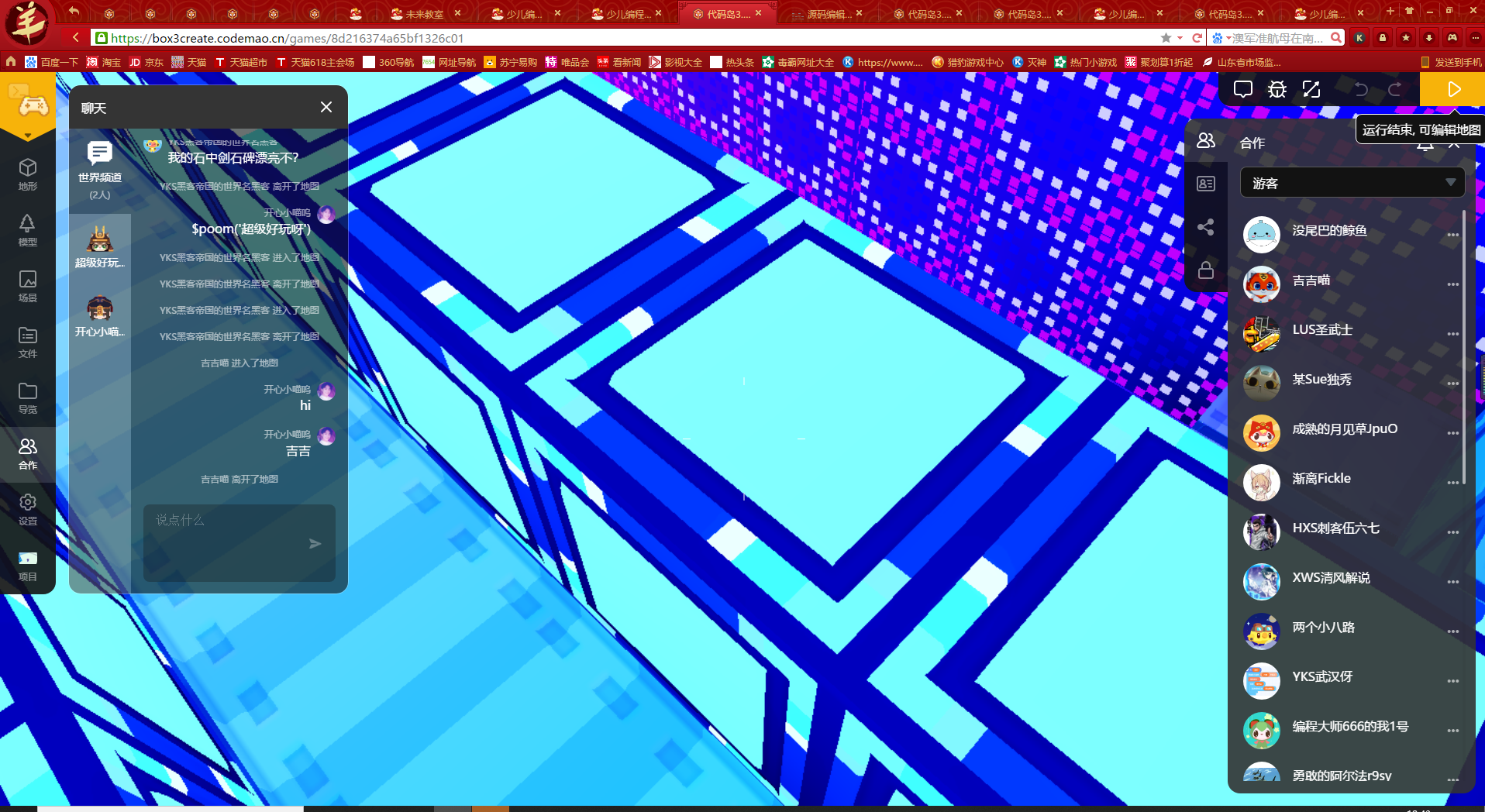Open options menu for HXS刺客伍六七
The height and width of the screenshot is (812, 1485).
(1452, 532)
